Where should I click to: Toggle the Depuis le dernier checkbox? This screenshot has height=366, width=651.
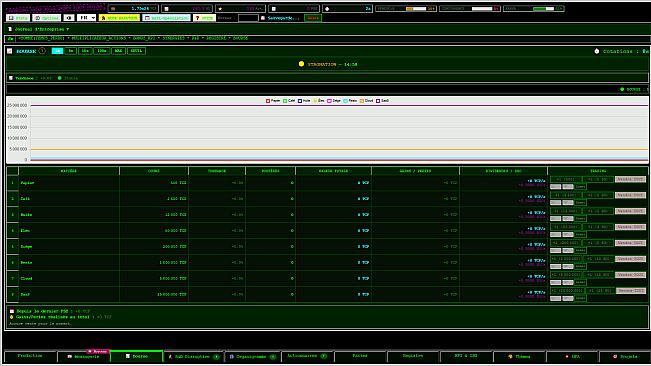12,311
